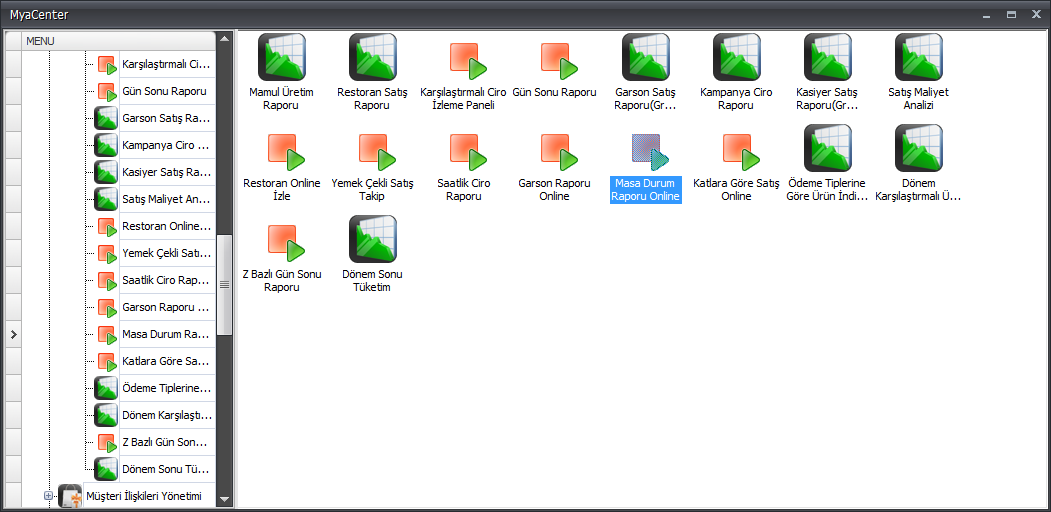Screen dimensions: 1051x512
Task: Open Dönem Sonu Tüketim large icon
Action: click(373, 239)
